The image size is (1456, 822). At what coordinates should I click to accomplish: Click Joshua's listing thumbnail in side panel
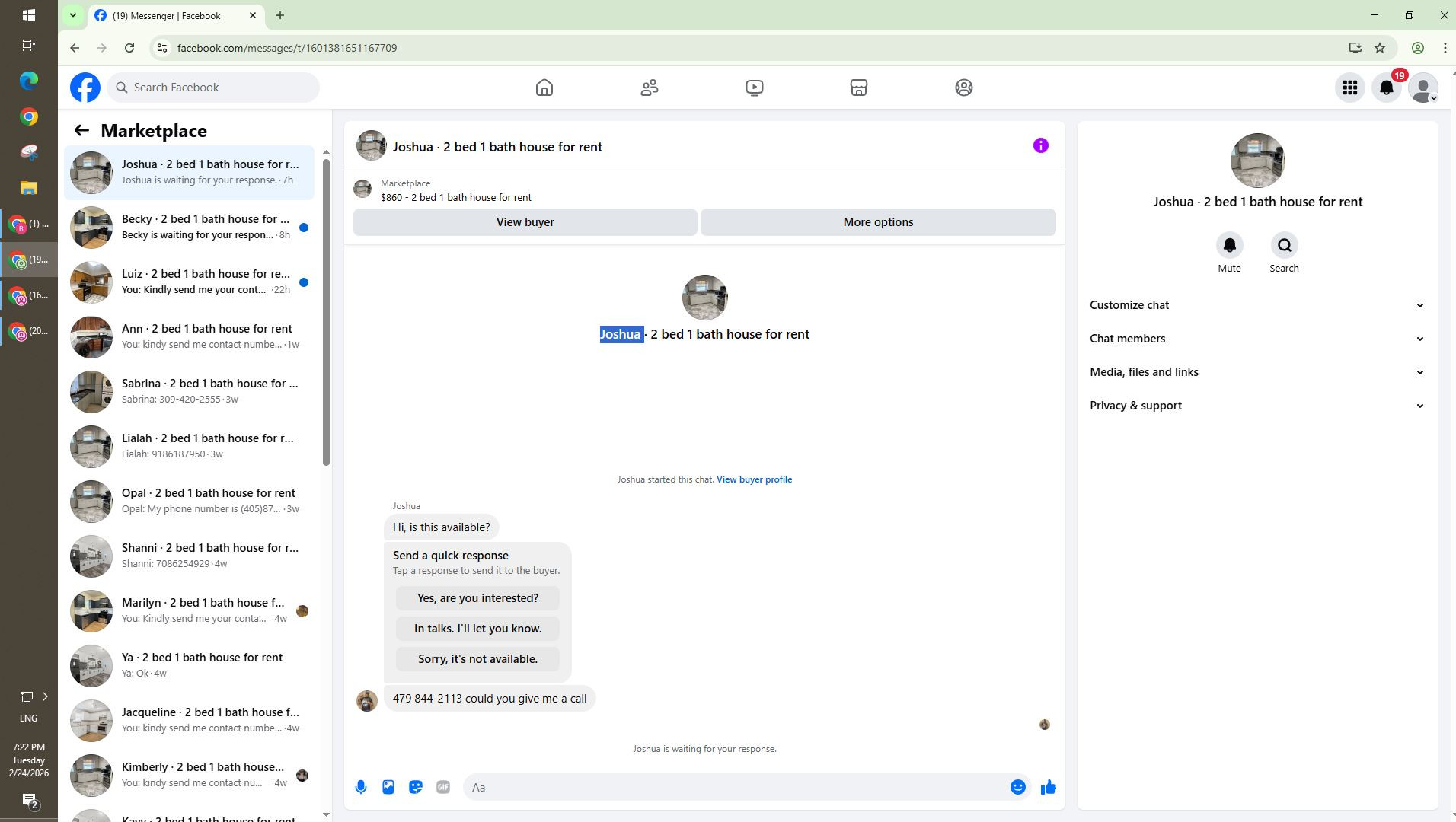pos(1257,161)
